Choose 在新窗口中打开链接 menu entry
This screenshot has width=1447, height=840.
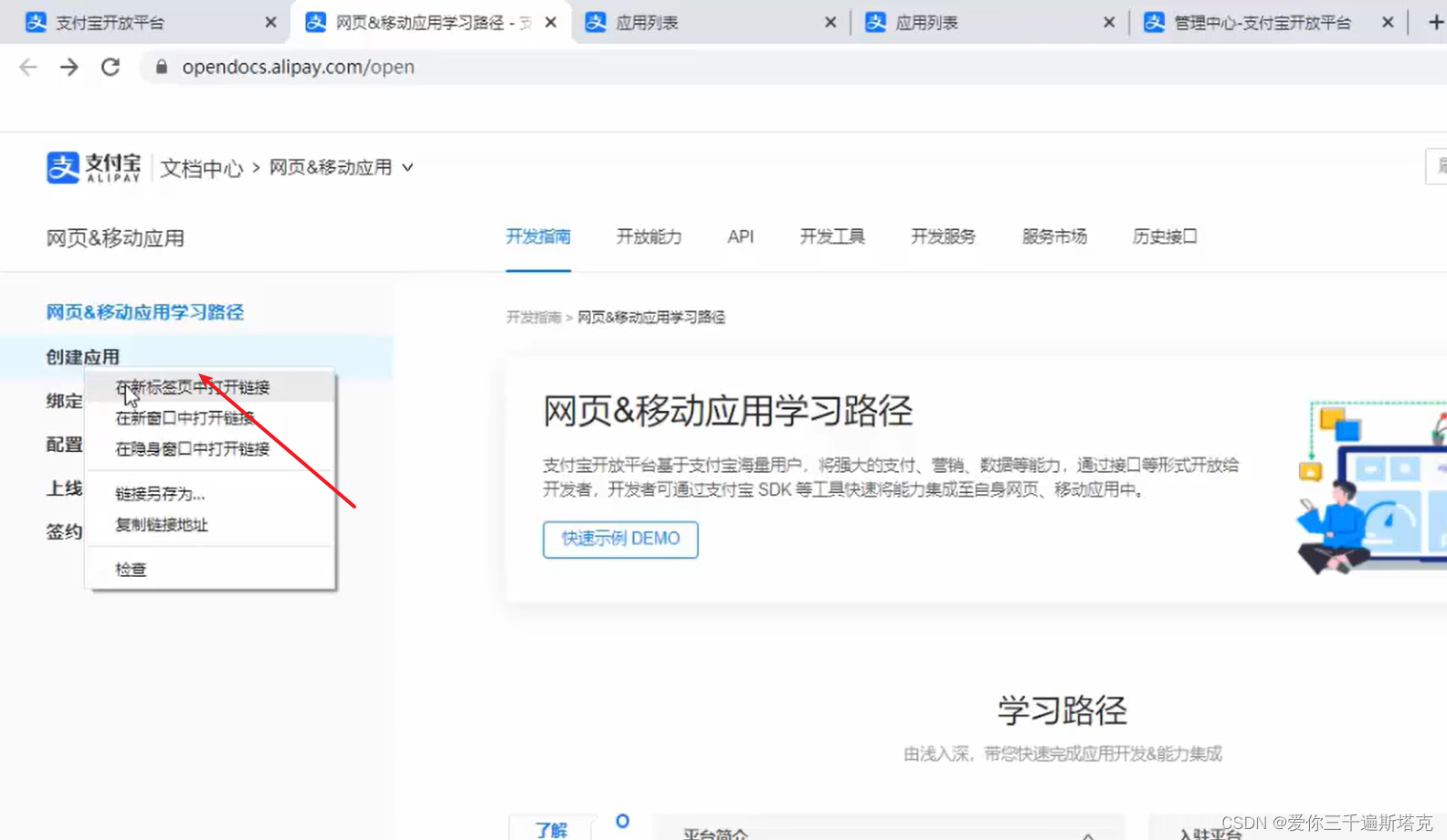210,418
